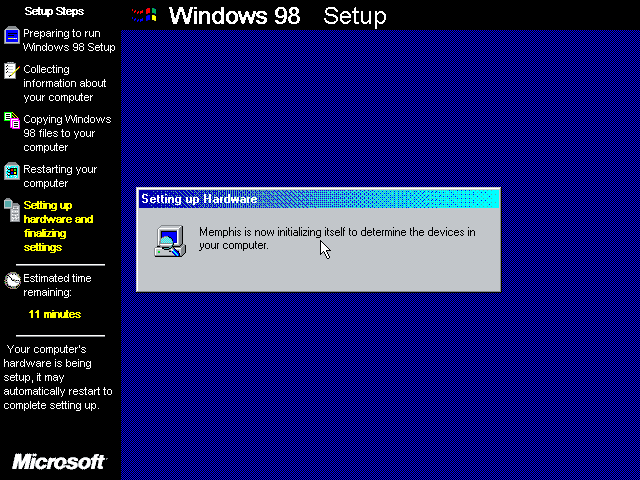Click the Copying Windows 98 files icon

12,120
